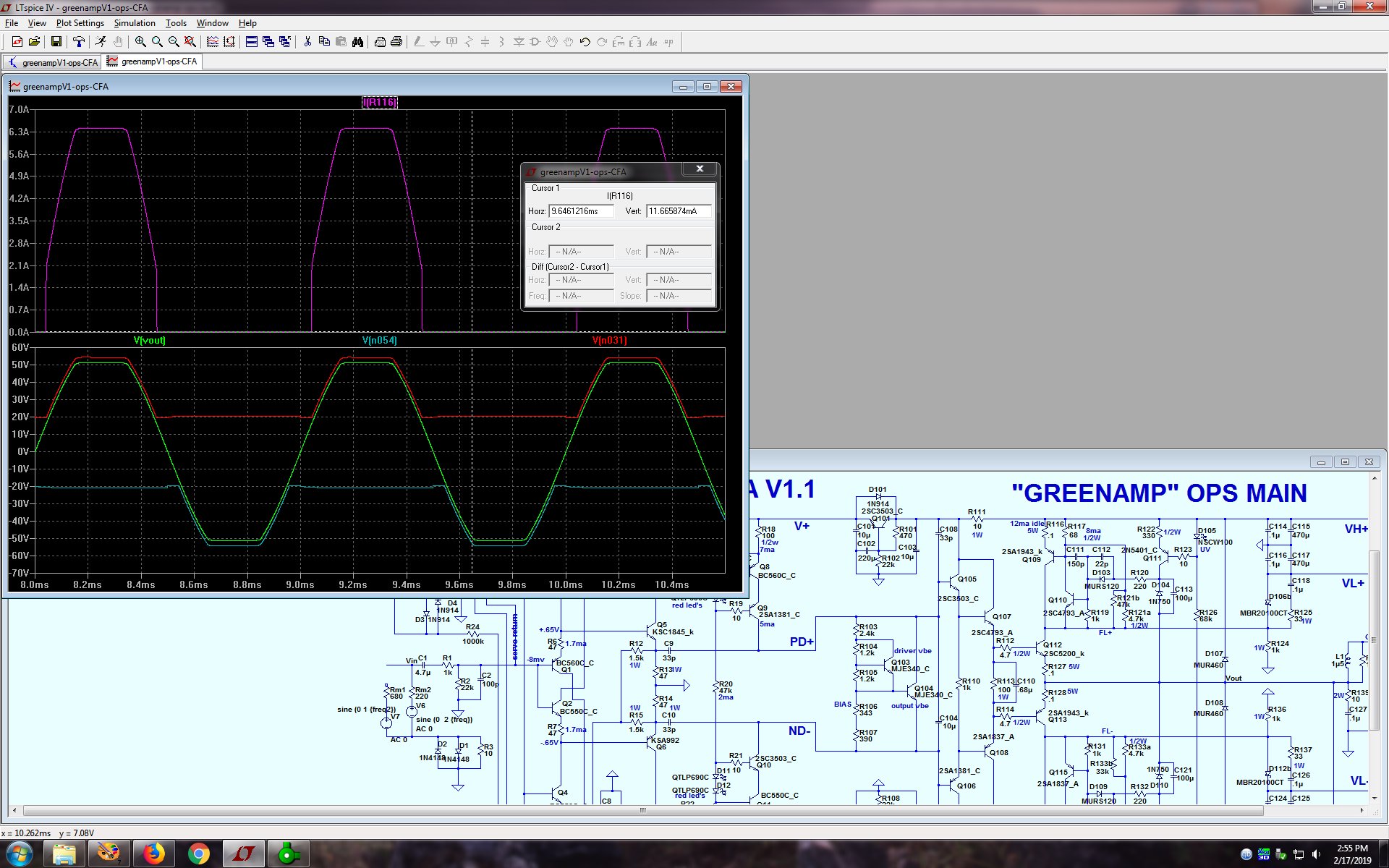Close the cursor readout dialog

(700, 169)
